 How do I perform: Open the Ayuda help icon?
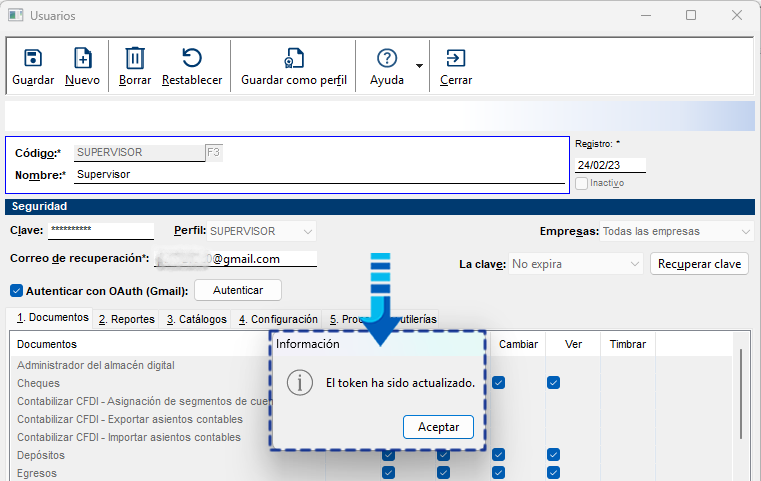point(387,59)
